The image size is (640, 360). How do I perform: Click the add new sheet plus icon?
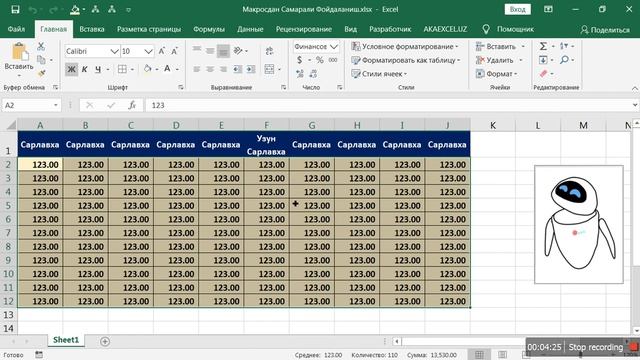[105, 341]
